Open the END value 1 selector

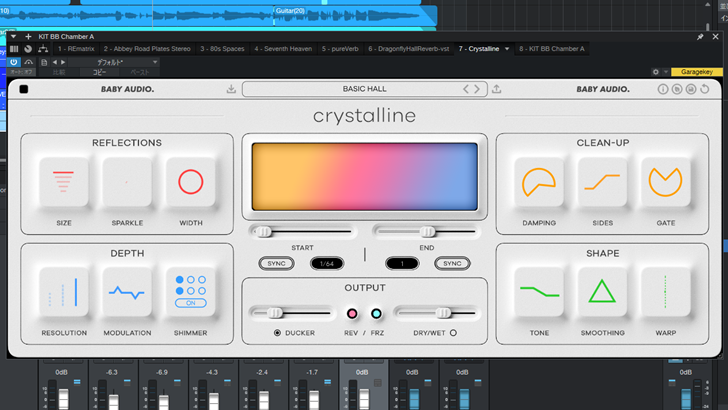click(402, 263)
